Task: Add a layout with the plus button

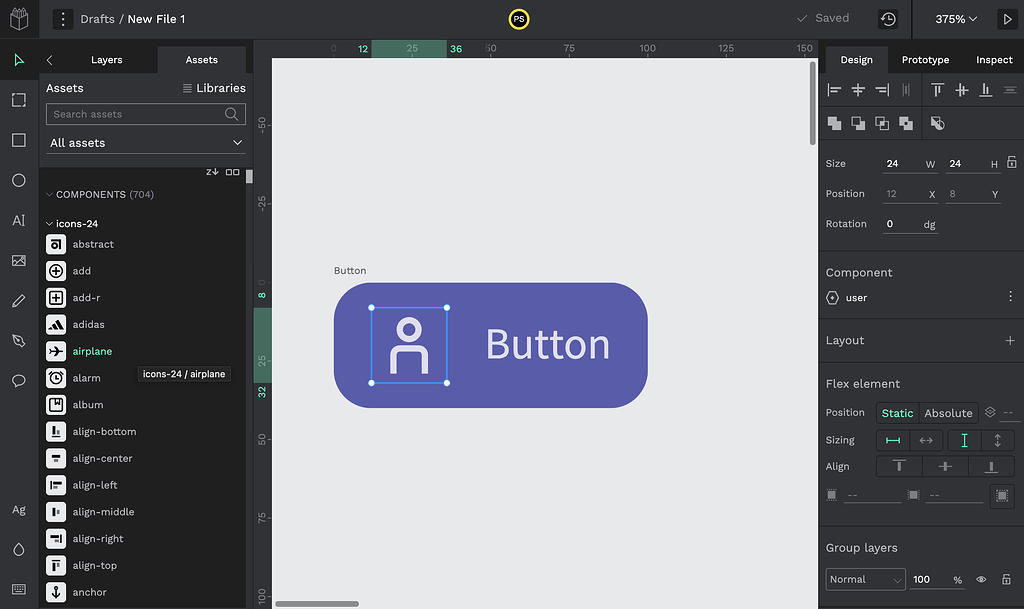Action: point(1009,341)
